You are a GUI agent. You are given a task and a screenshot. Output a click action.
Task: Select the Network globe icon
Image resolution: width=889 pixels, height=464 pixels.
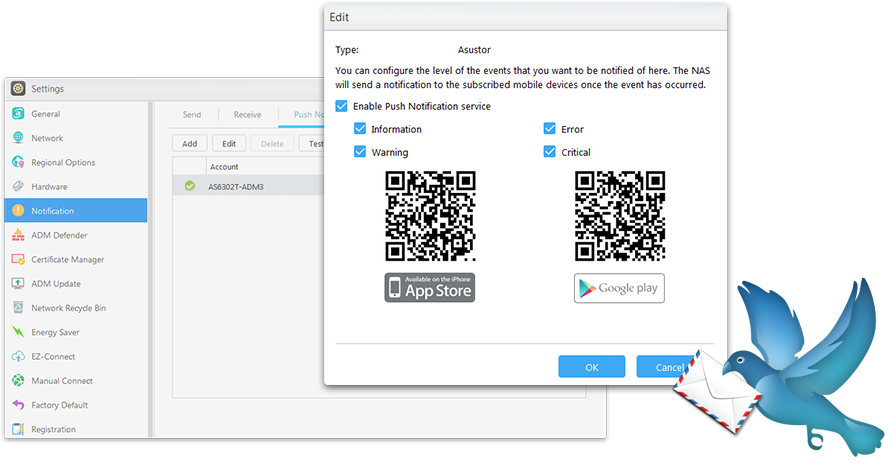18,138
